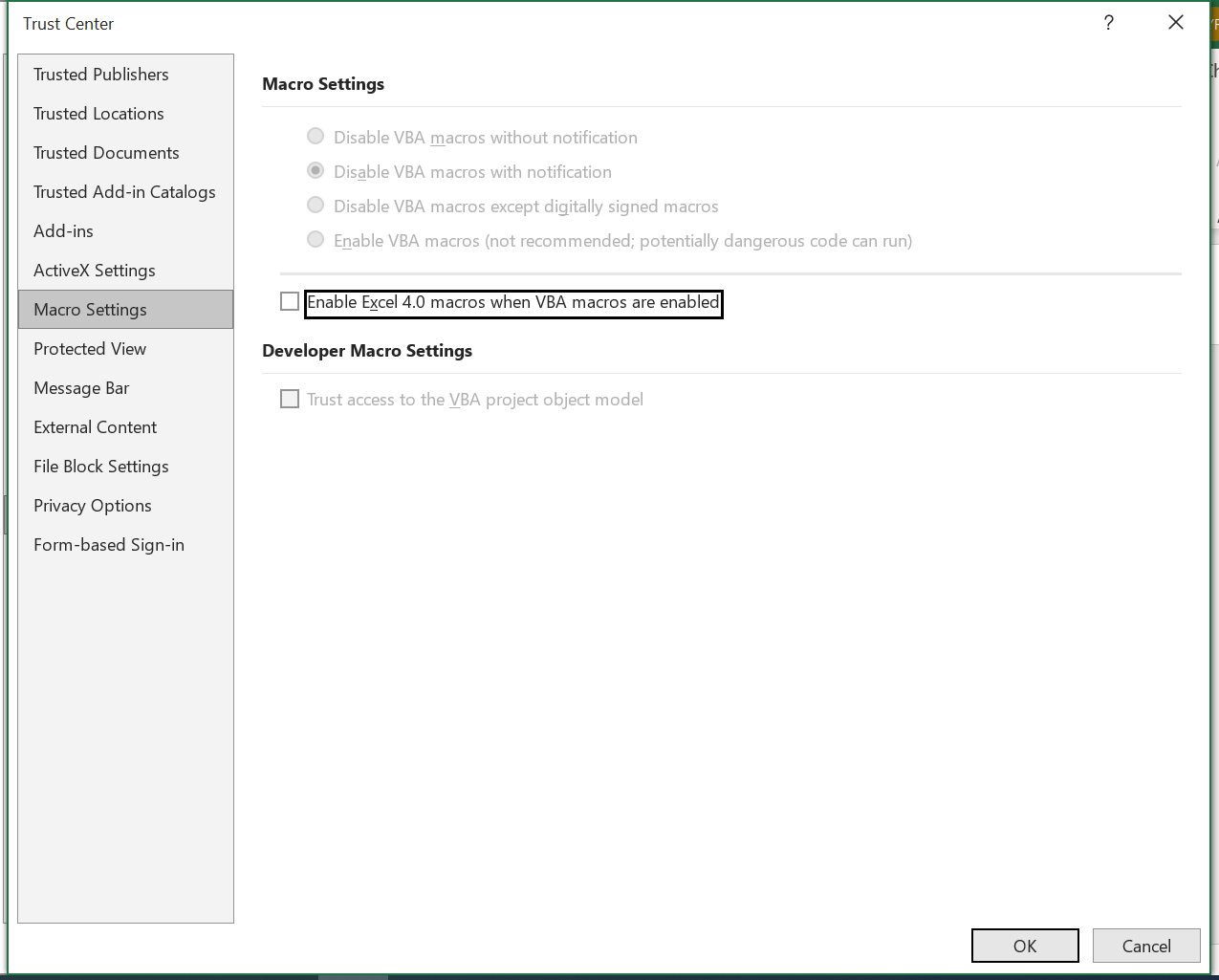1219x980 pixels.
Task: Open the Protected View settings
Action: (x=125, y=349)
